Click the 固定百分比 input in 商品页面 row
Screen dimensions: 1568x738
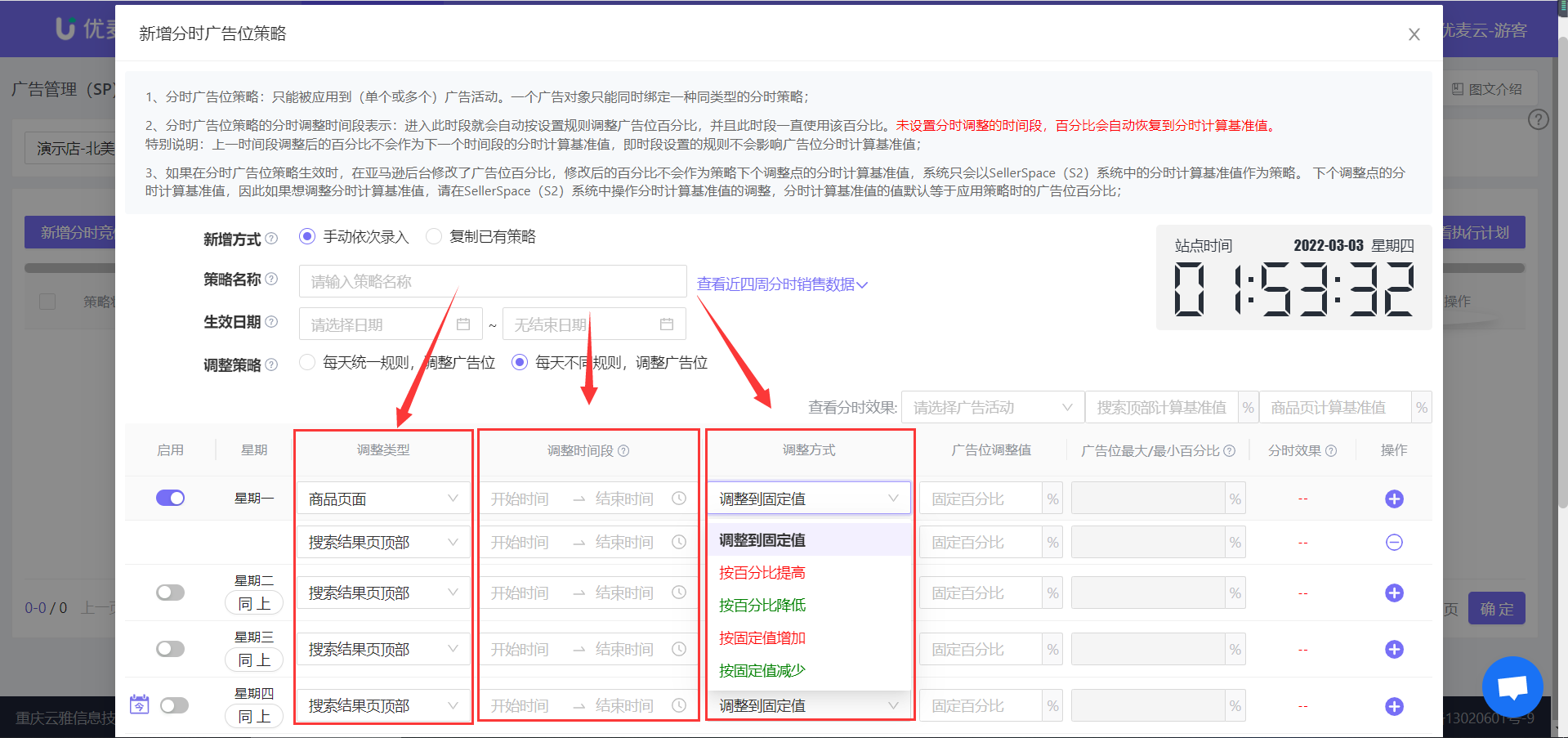[x=981, y=499]
